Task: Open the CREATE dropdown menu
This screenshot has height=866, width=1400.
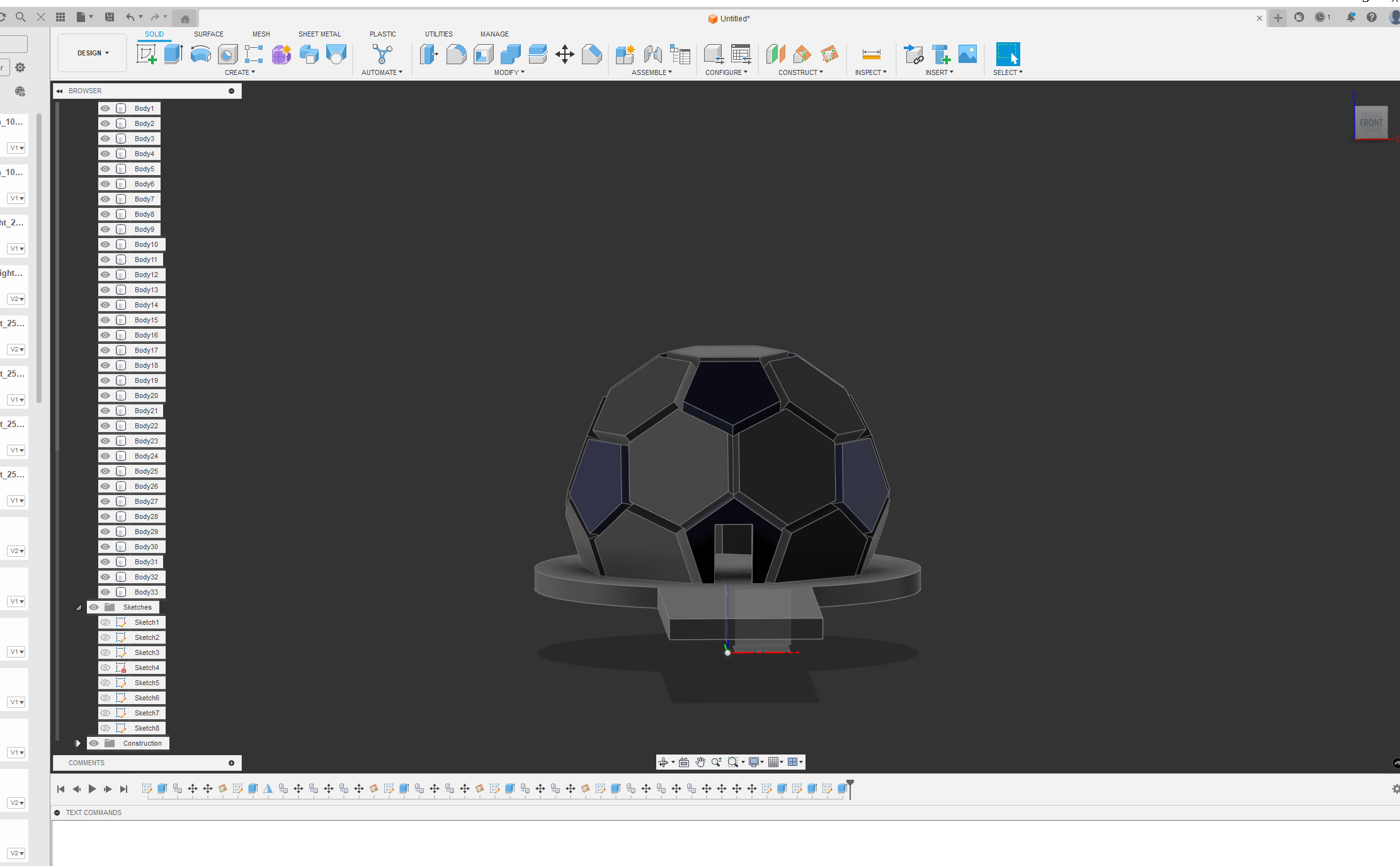Action: coord(240,72)
